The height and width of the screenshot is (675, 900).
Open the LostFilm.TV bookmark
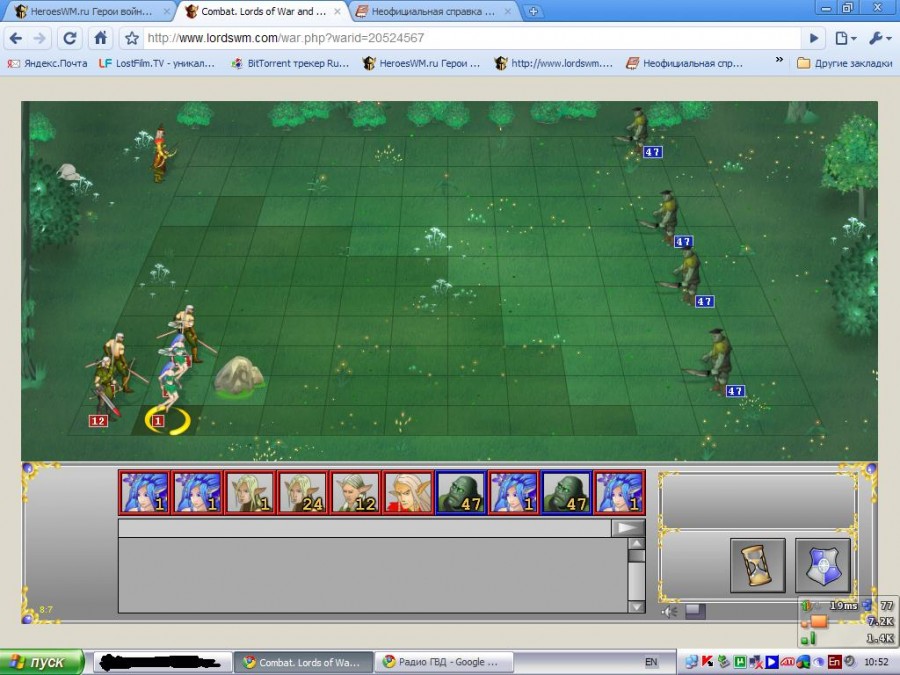click(157, 63)
